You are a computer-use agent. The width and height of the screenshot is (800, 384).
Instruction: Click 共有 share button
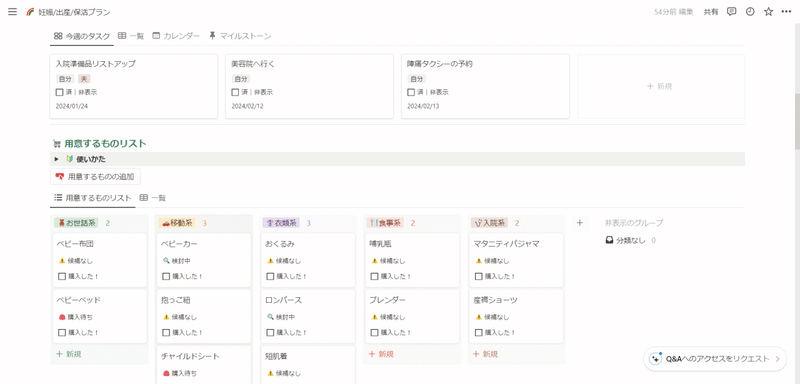(x=711, y=12)
